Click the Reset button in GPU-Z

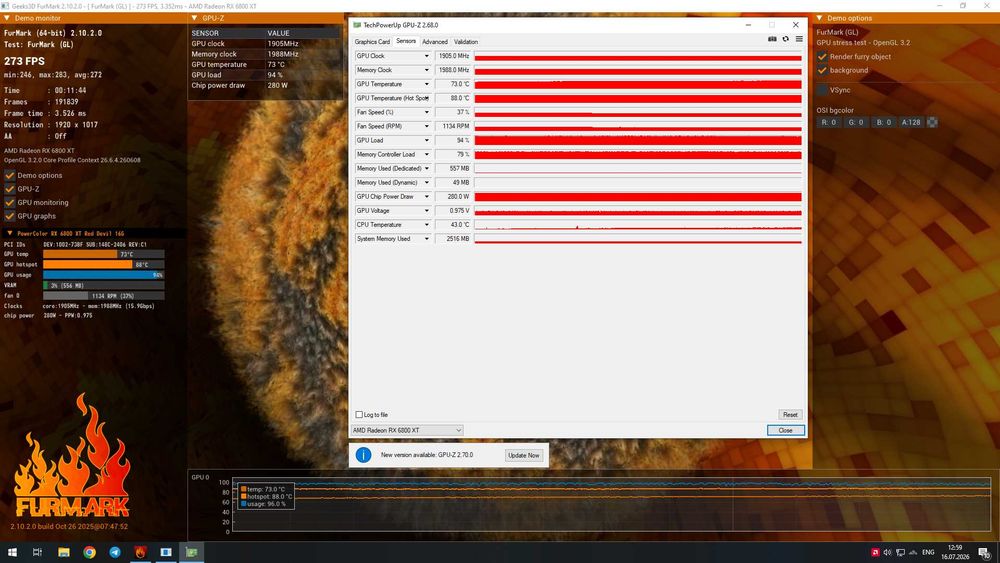(790, 414)
